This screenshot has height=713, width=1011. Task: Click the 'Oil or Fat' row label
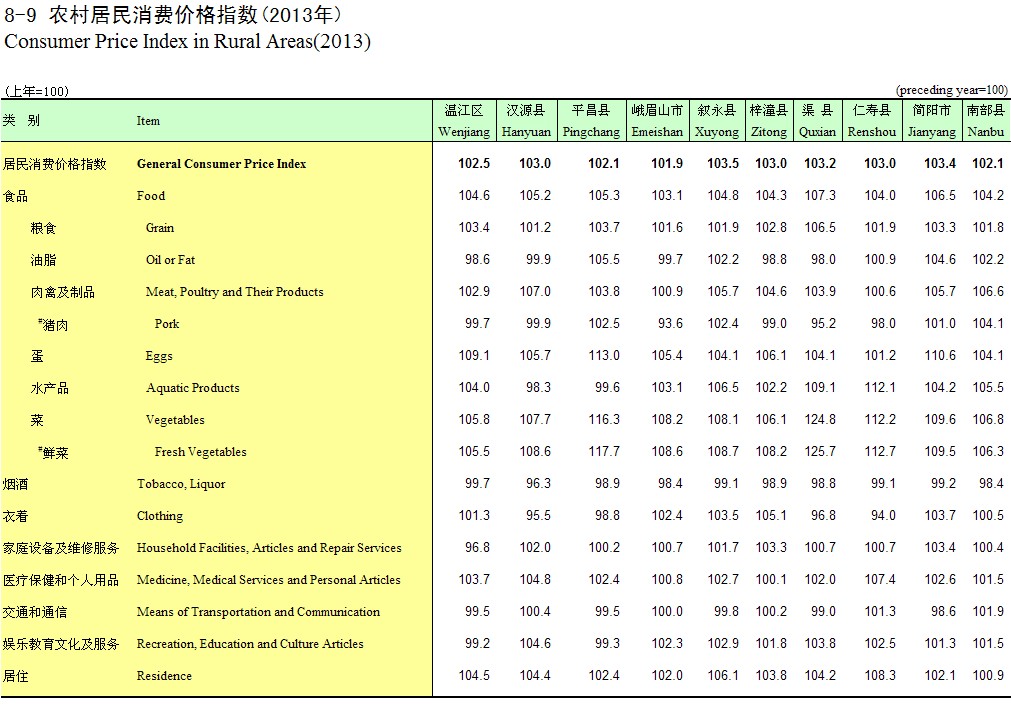[170, 260]
